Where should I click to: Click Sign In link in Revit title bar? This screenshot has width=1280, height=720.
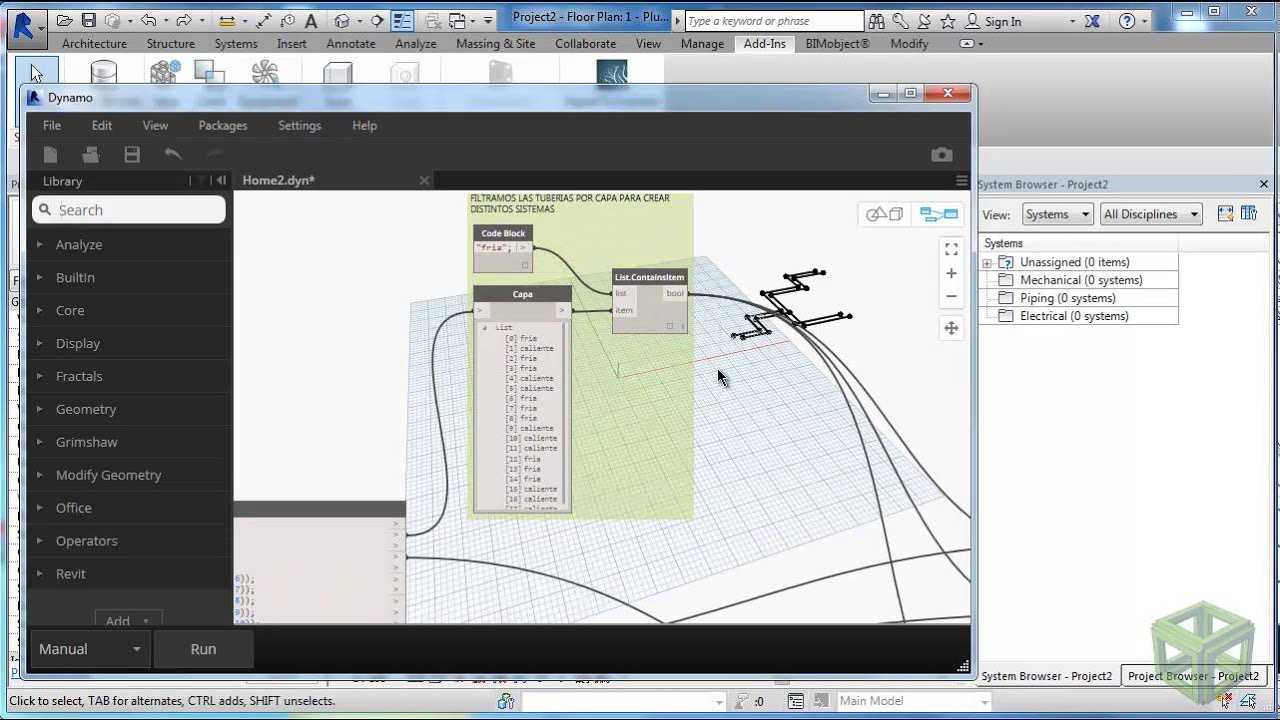1003,22
